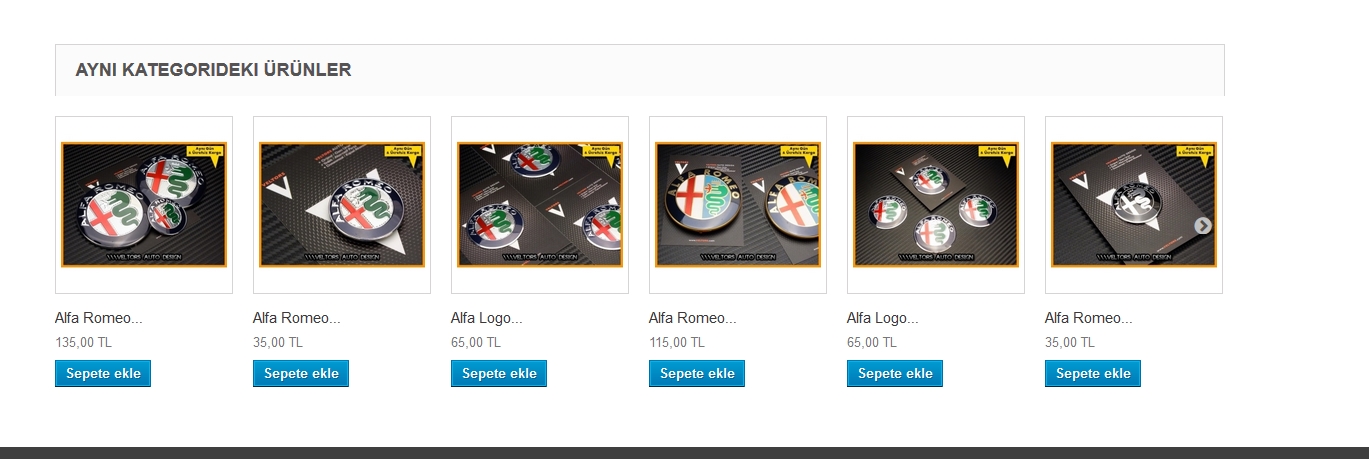Add the 115,00 TL product to cart
This screenshot has width=1369, height=459.
click(x=697, y=373)
